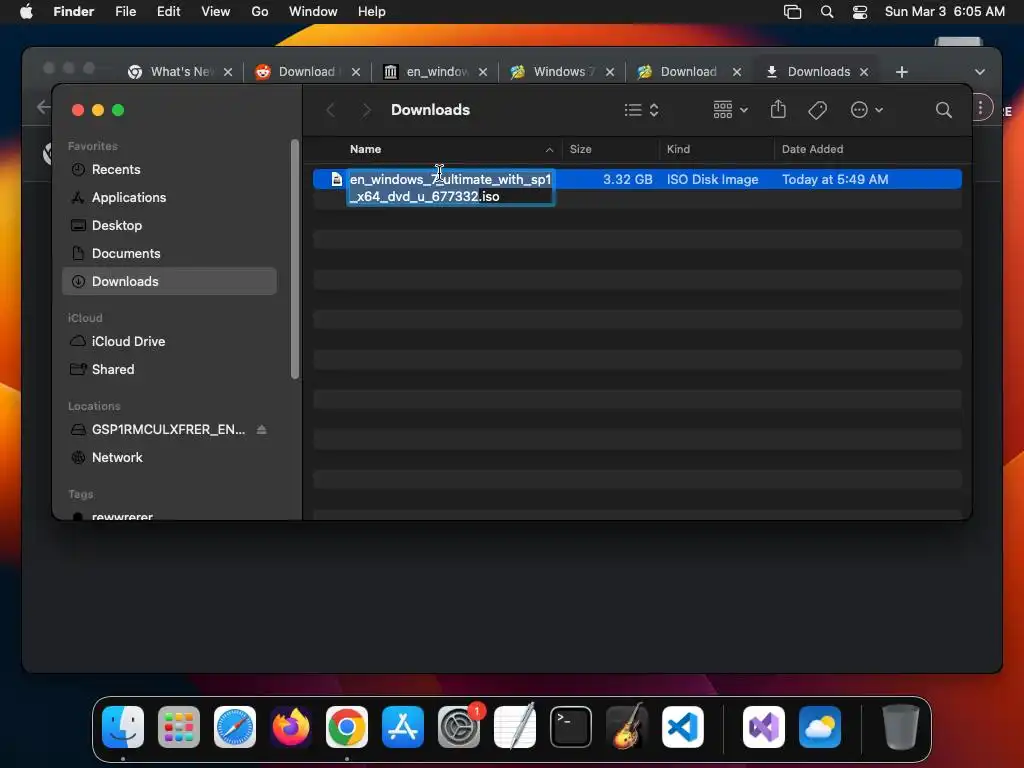Open the Go menu

pyautogui.click(x=259, y=12)
